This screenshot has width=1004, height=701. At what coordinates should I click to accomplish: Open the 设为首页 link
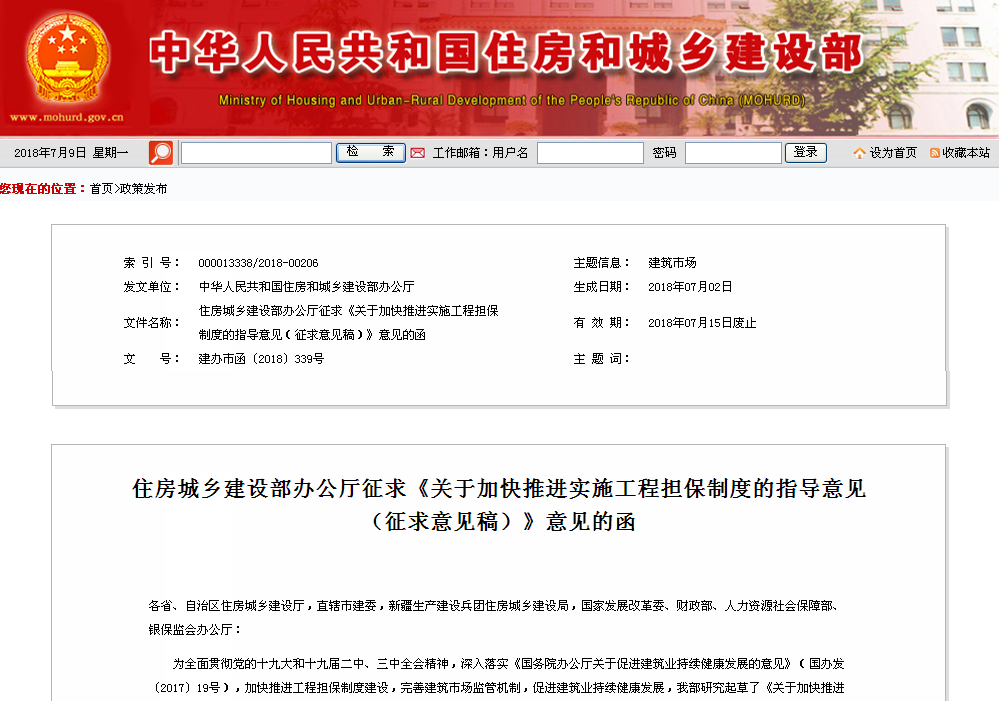coord(893,153)
